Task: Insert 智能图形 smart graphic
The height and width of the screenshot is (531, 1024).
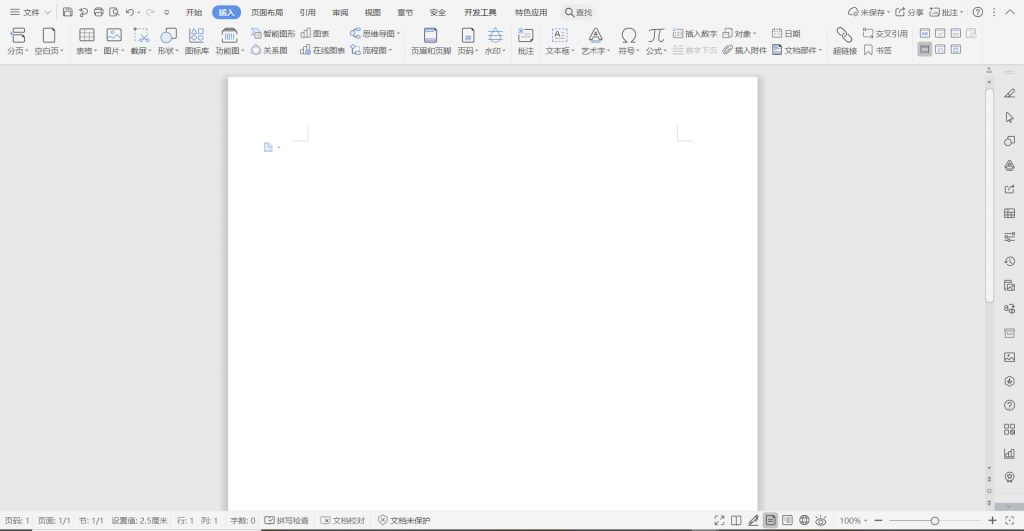Action: (x=273, y=33)
